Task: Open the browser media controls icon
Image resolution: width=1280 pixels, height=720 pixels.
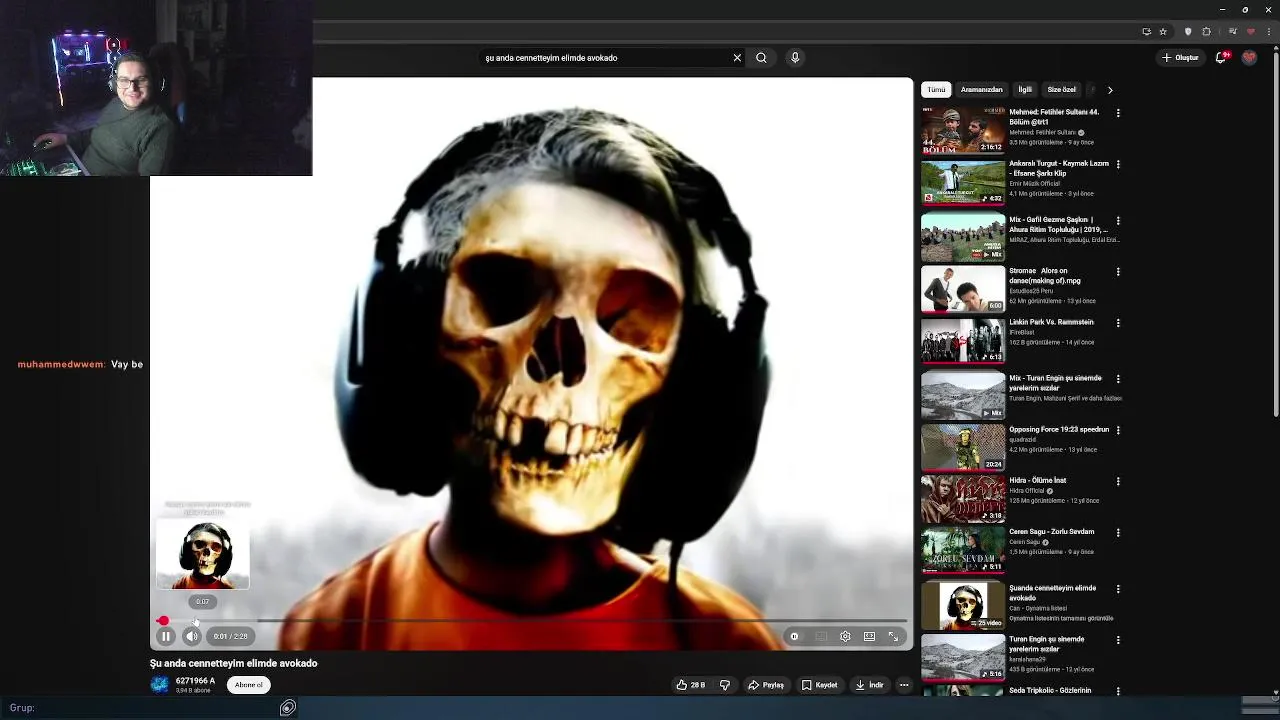Action: click(x=1234, y=31)
